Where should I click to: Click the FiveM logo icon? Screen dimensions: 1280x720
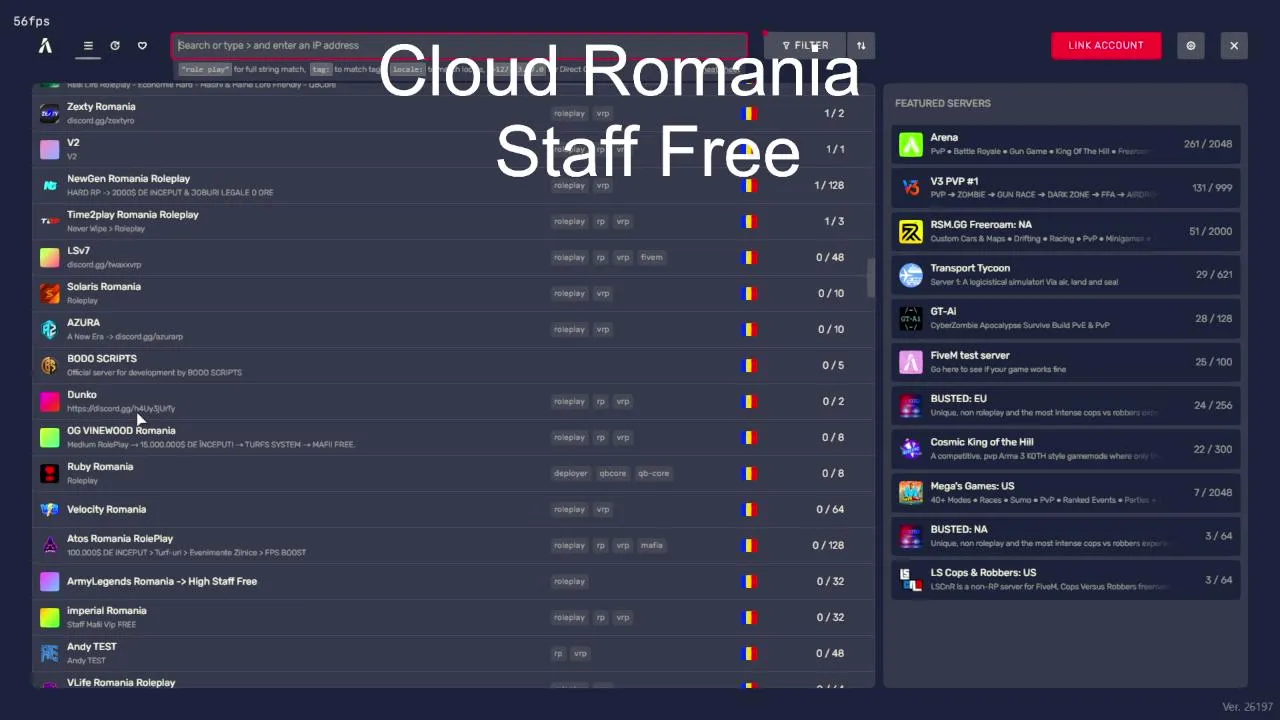pos(45,46)
